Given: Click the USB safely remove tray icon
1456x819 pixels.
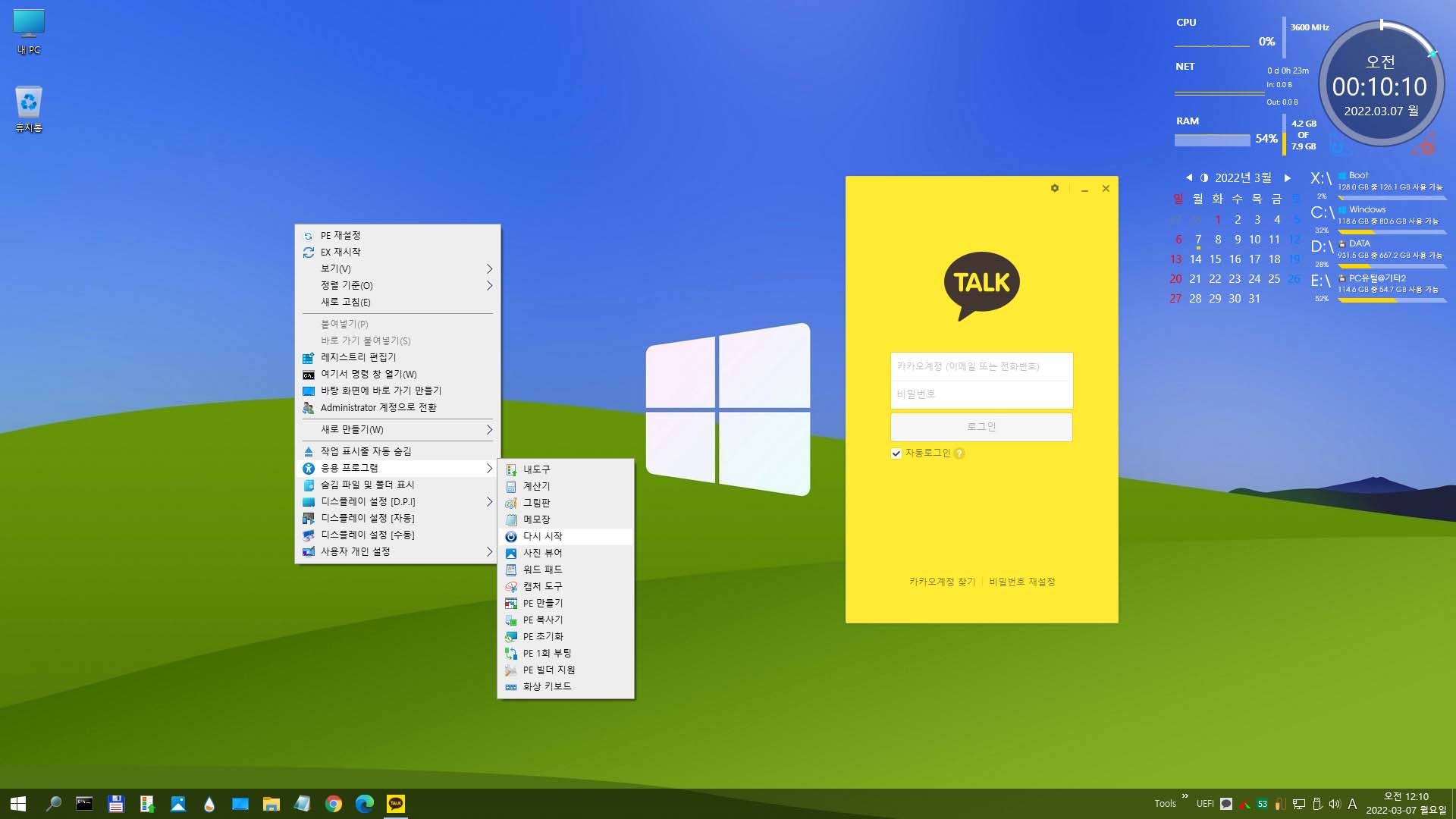Looking at the screenshot, I should pyautogui.click(x=1317, y=804).
